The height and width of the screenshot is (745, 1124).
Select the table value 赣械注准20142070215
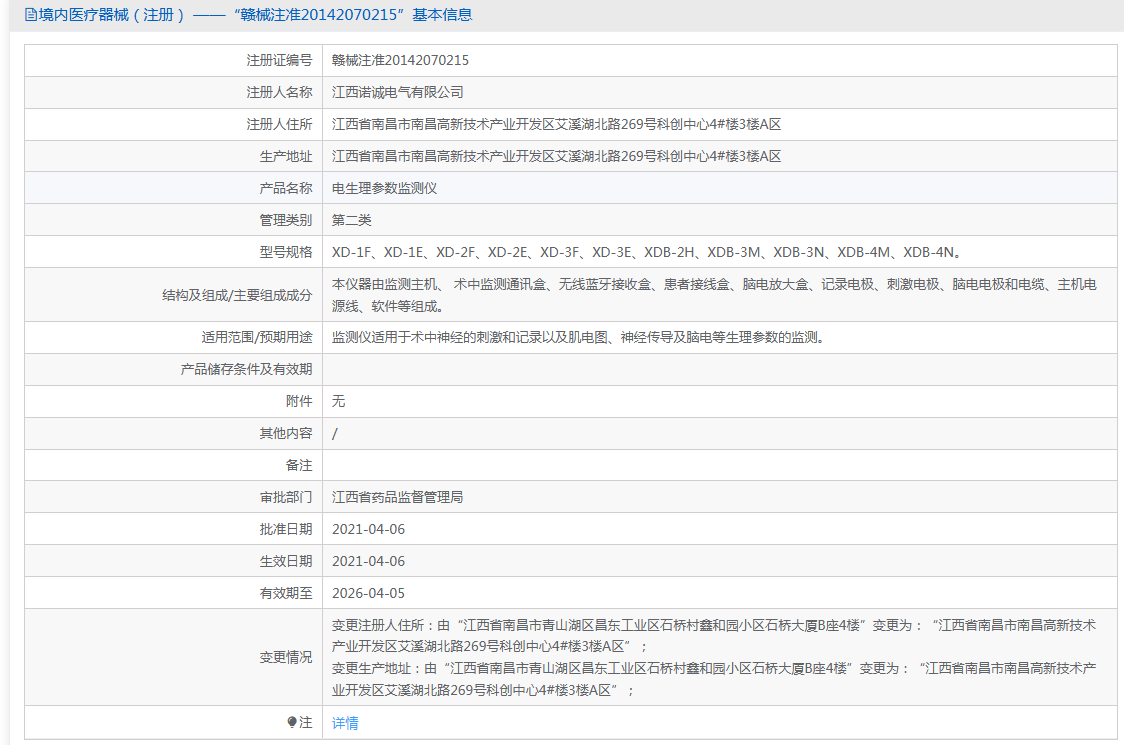pos(400,60)
